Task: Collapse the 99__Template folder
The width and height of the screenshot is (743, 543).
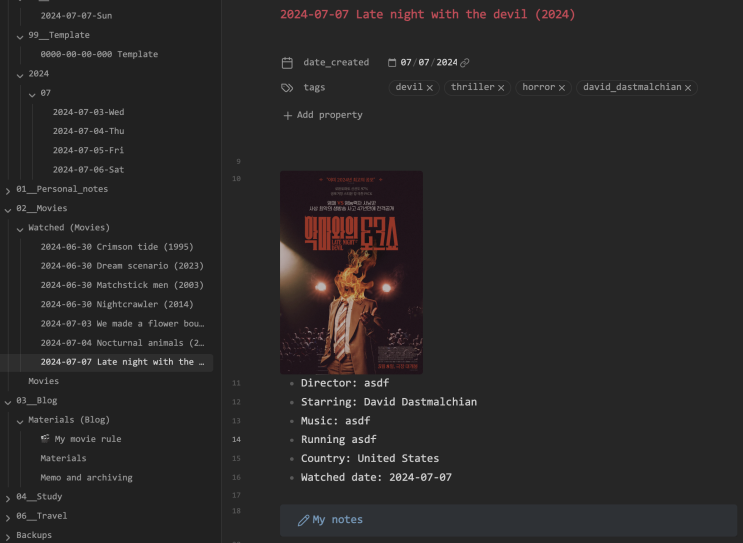Action: tap(20, 36)
